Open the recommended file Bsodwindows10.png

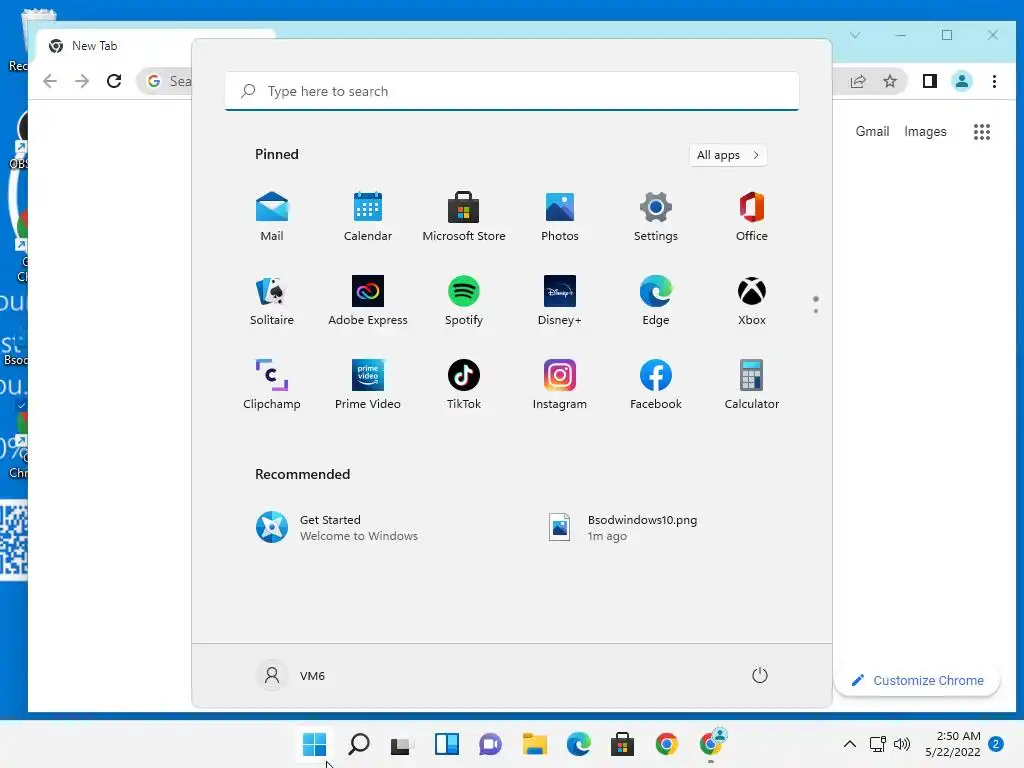624,527
